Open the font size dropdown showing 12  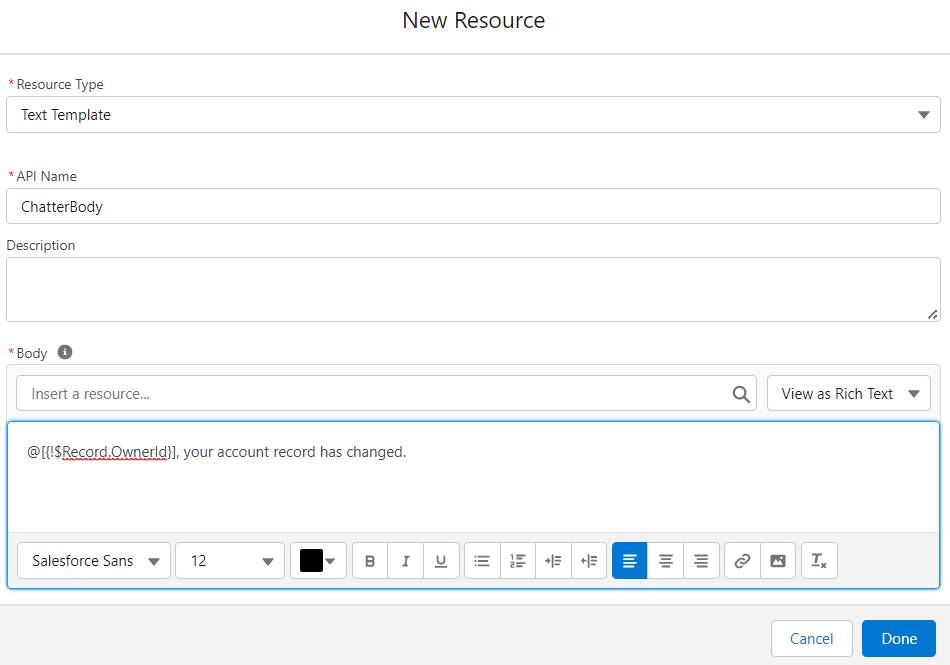tap(229, 561)
